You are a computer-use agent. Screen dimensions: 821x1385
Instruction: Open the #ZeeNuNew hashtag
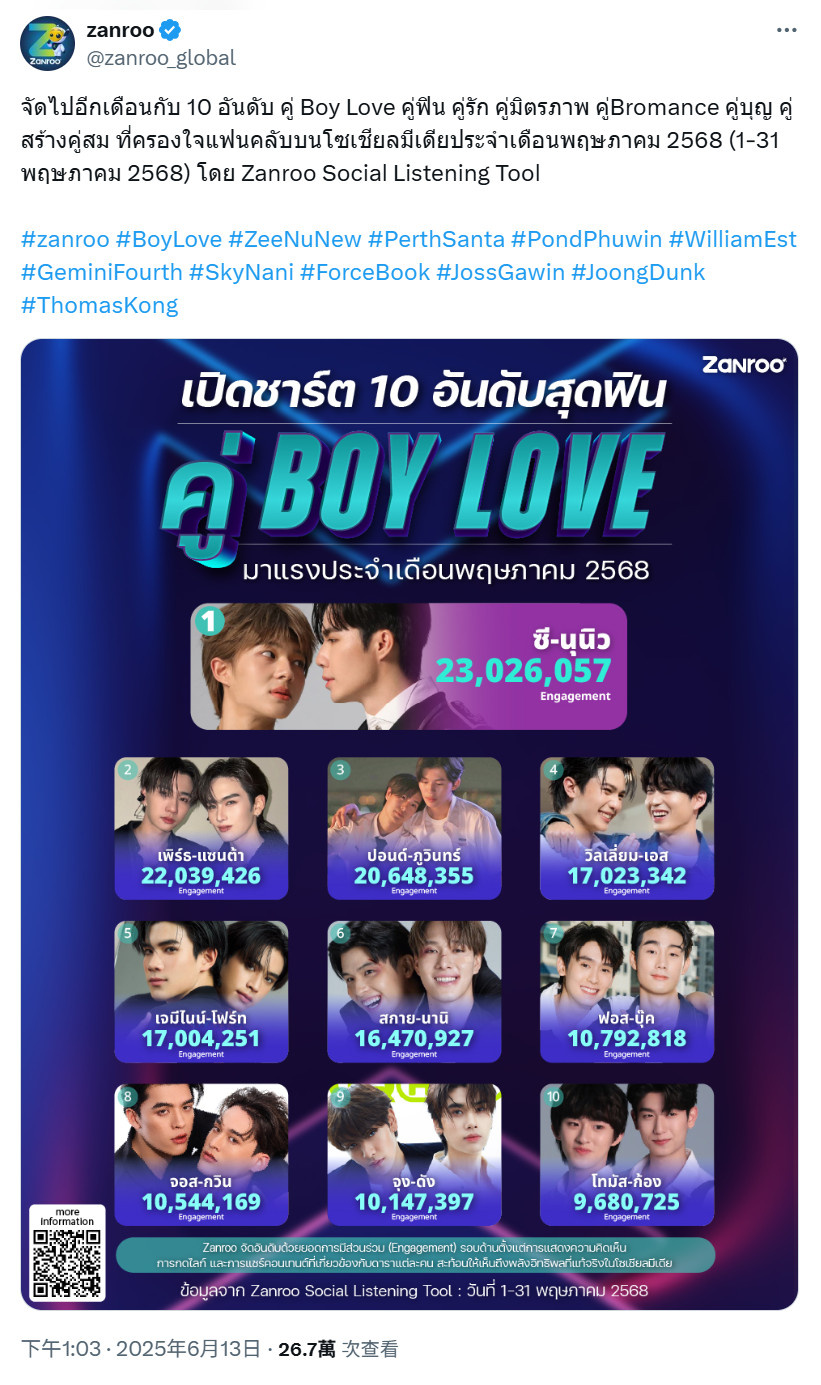click(294, 240)
